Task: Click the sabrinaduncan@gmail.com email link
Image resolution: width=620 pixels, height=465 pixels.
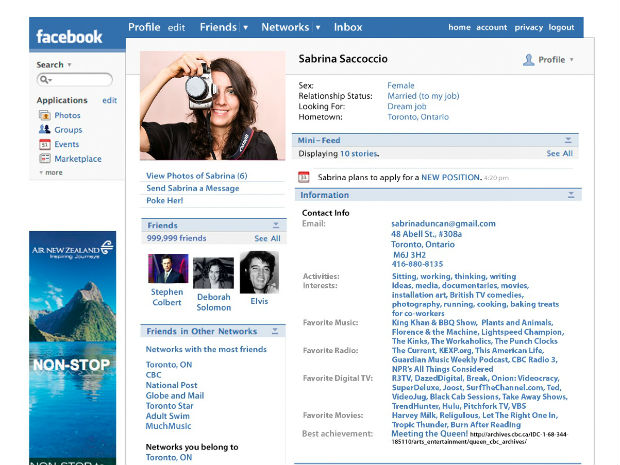Action: (x=443, y=223)
